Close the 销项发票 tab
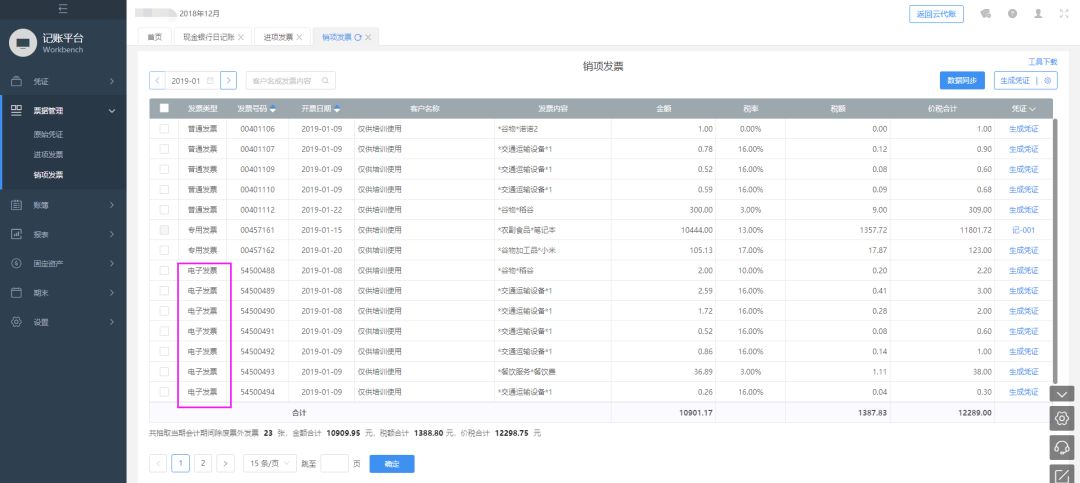Image resolution: width=1080 pixels, height=483 pixels. (368, 37)
